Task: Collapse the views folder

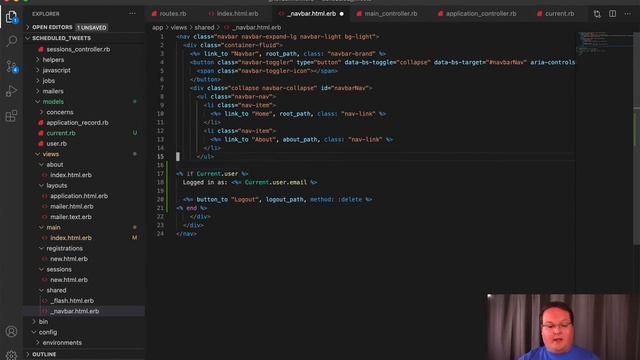Action: click(x=51, y=154)
